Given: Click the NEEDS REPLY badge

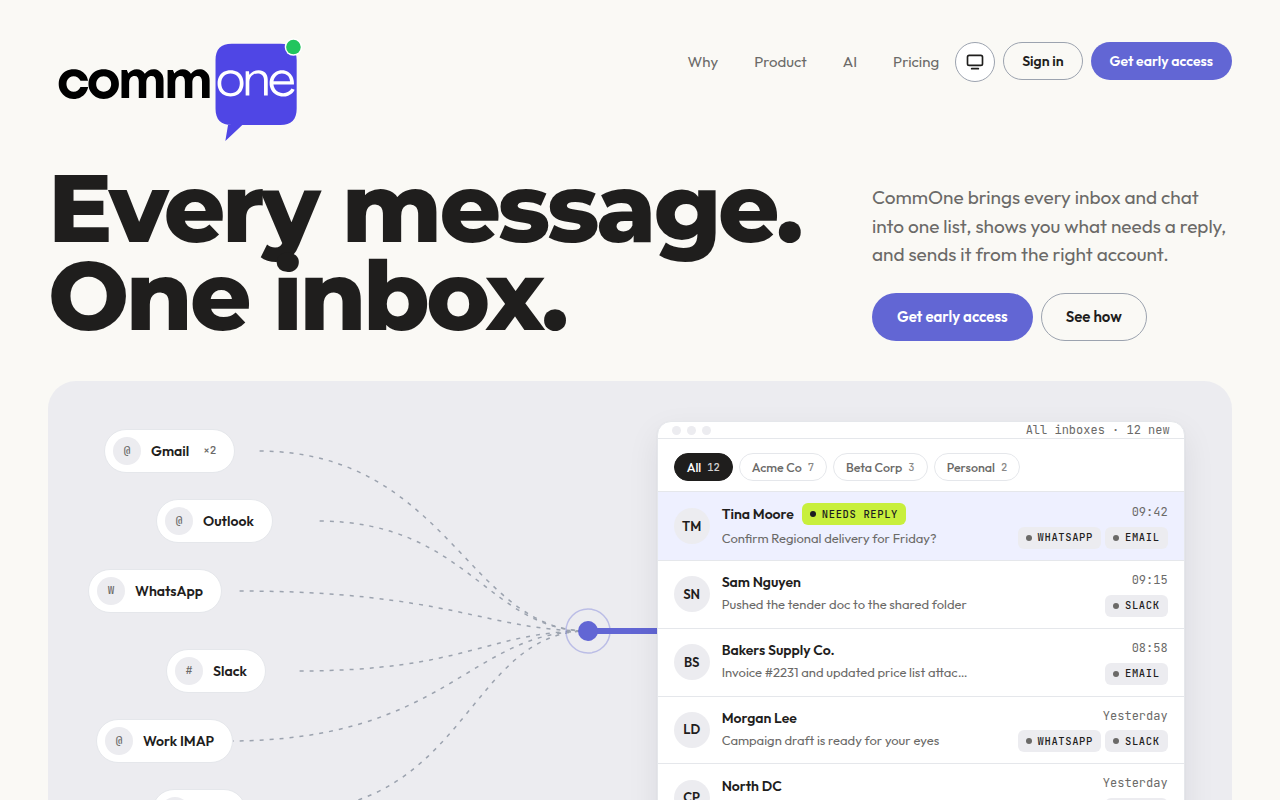Looking at the screenshot, I should pos(854,514).
